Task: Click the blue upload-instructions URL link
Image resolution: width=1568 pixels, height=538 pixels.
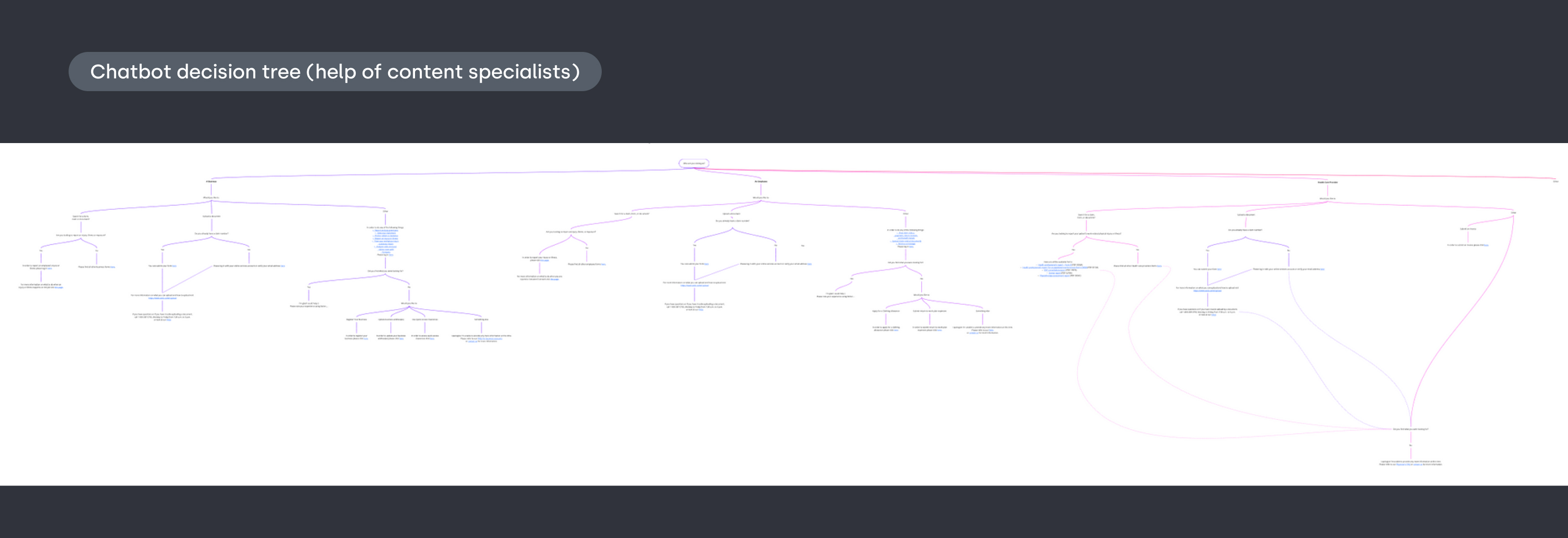Action: pyautogui.click(x=163, y=298)
